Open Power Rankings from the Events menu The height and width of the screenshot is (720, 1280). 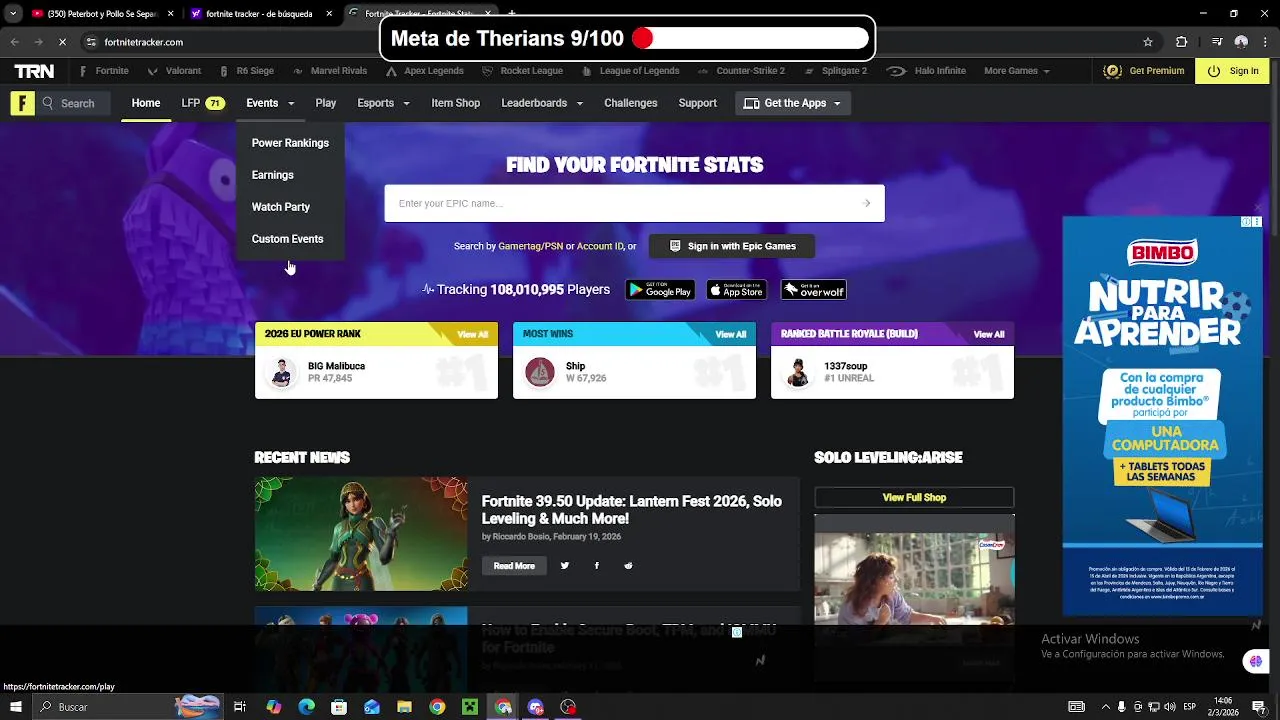pos(290,143)
